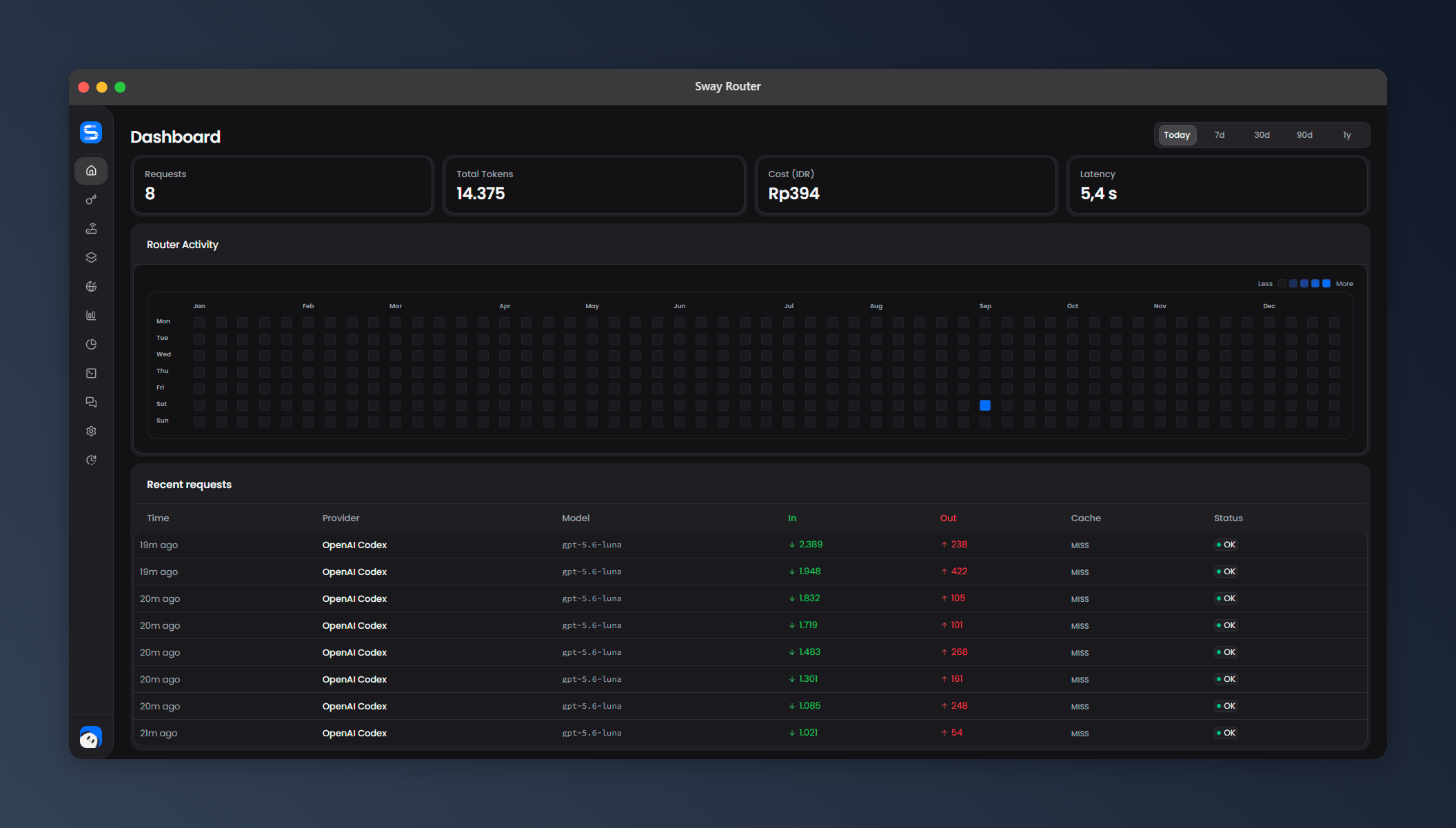Click the input token value 1.832
1456x828 pixels.
(x=809, y=598)
